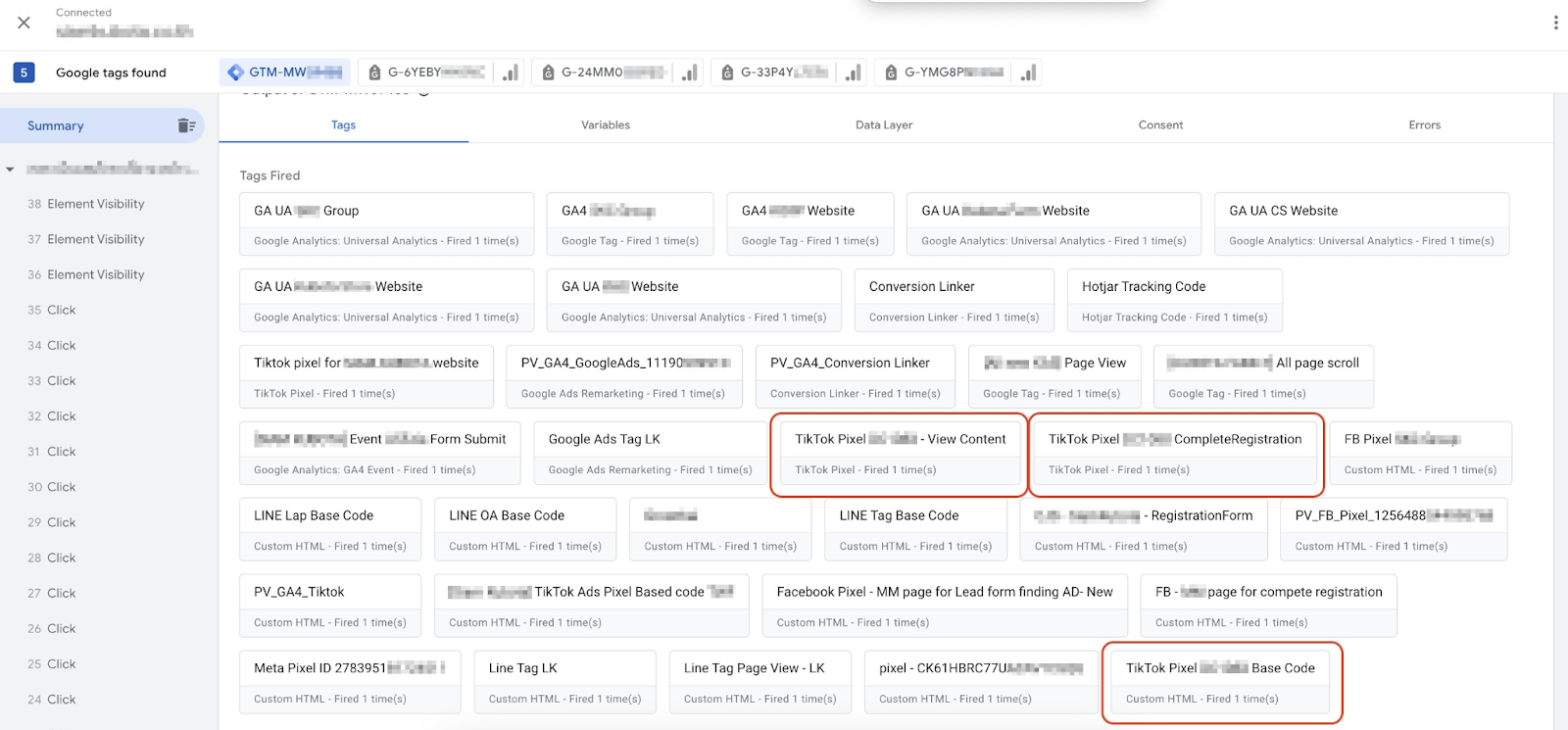
Task: Select the G-33P4Y Google tag chip
Action: tap(789, 73)
